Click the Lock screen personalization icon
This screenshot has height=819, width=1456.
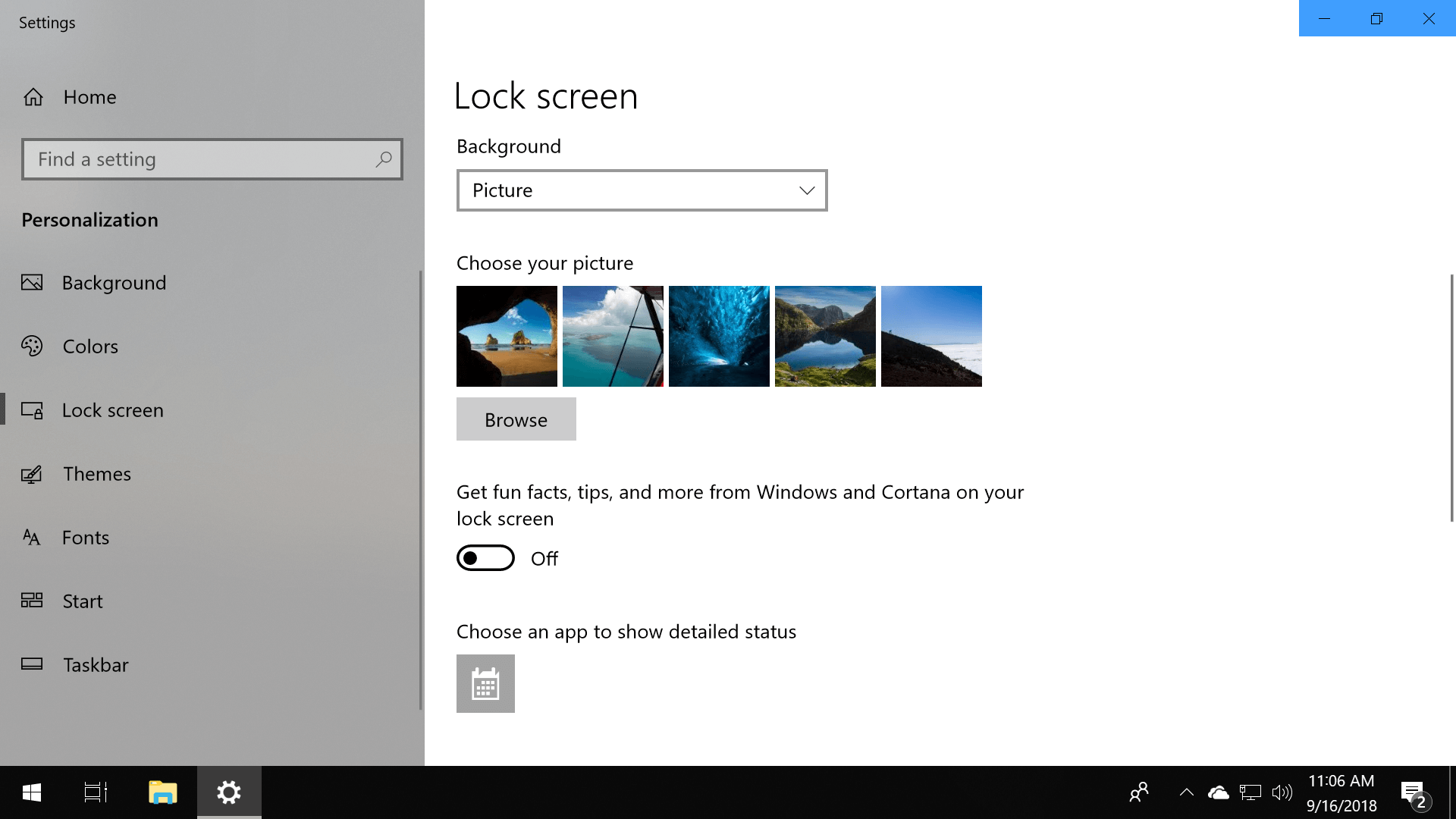33,409
